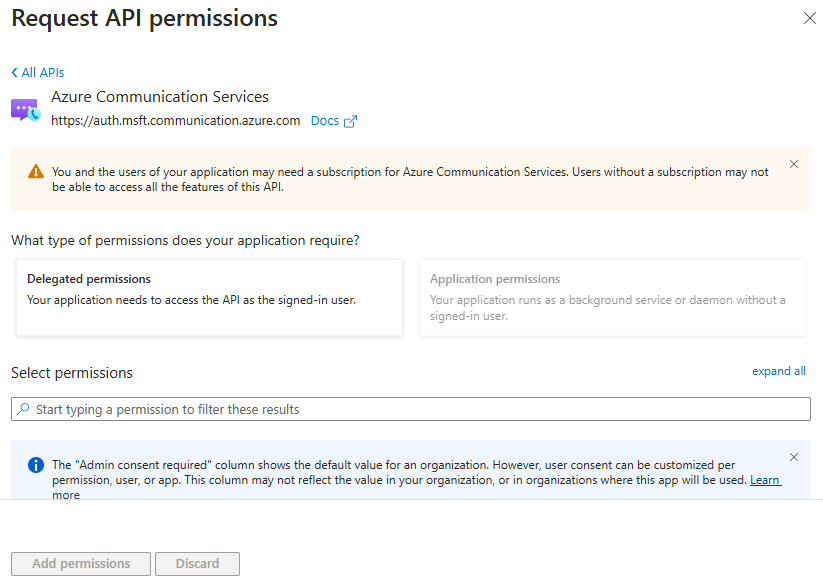This screenshot has height=585, width=823.
Task: Click the Discard button
Action: point(197,563)
